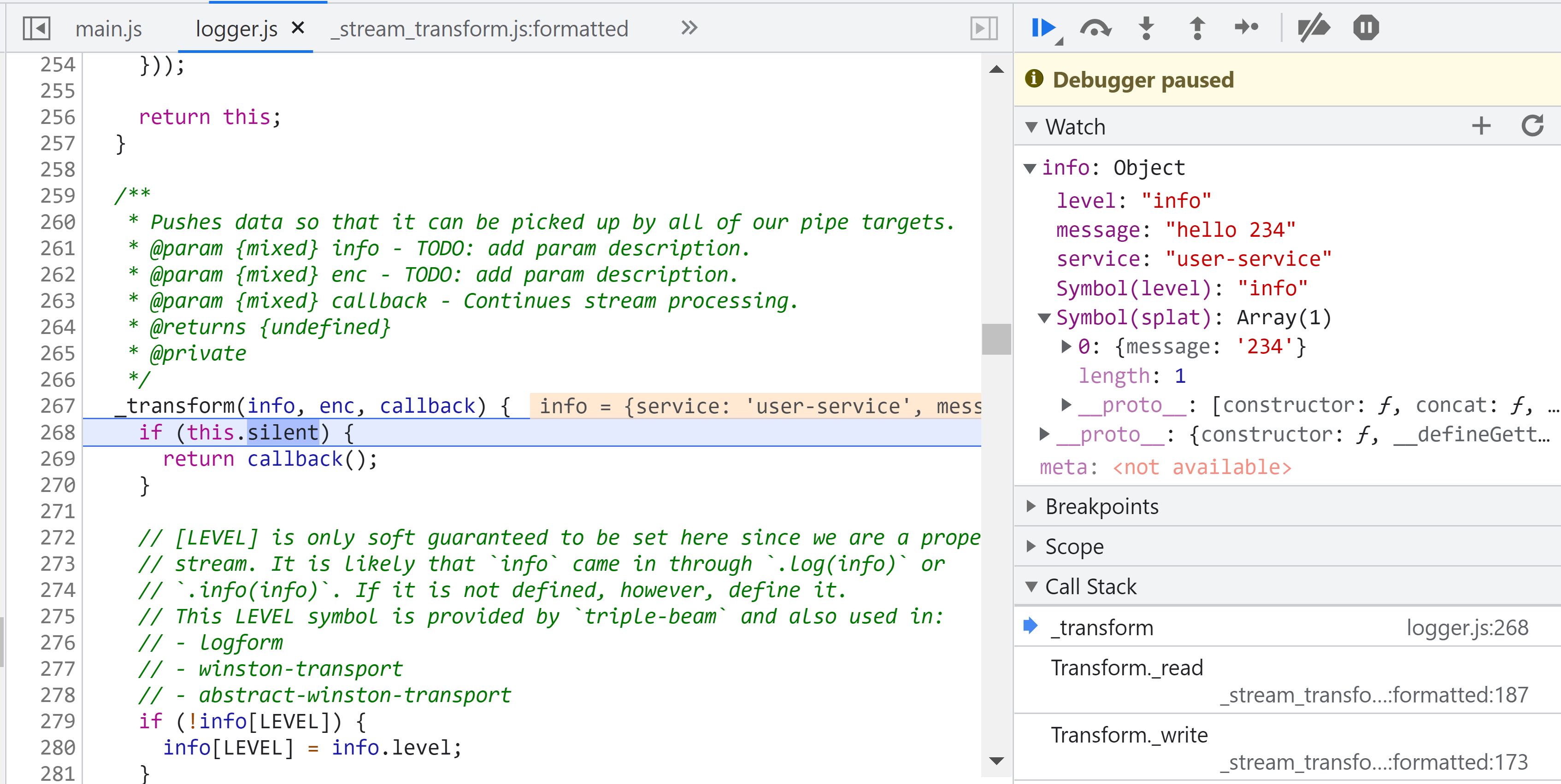Hide the navigator sidebar
The image size is (1561, 784).
36,28
